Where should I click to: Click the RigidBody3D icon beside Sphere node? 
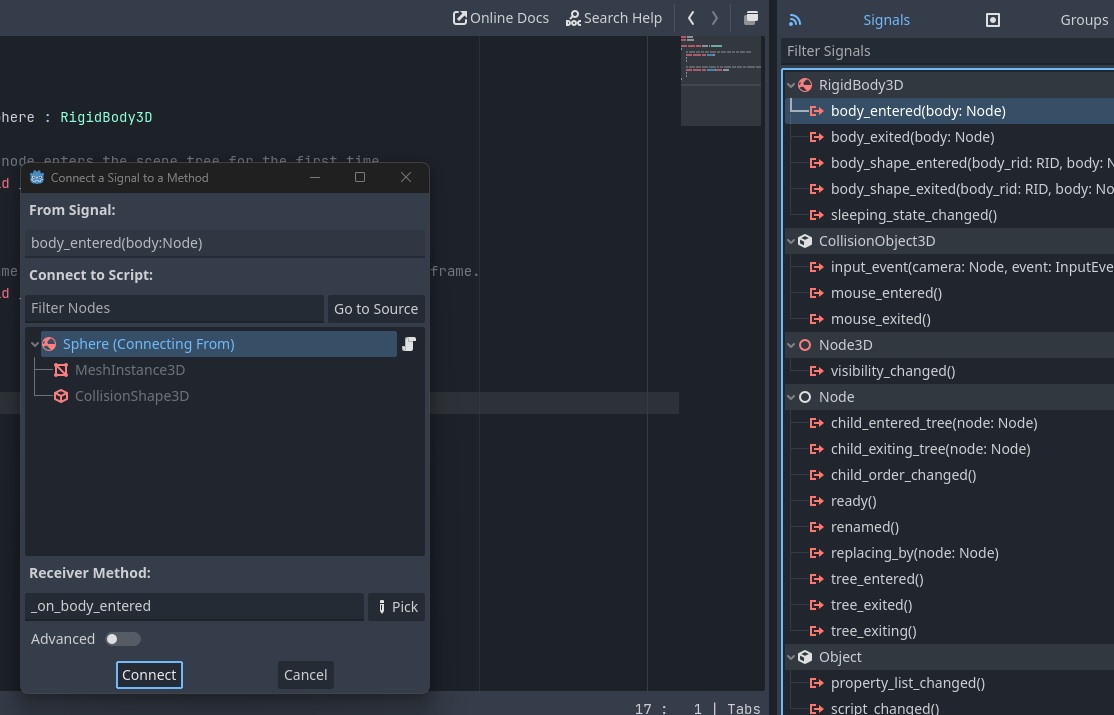[x=49, y=343]
